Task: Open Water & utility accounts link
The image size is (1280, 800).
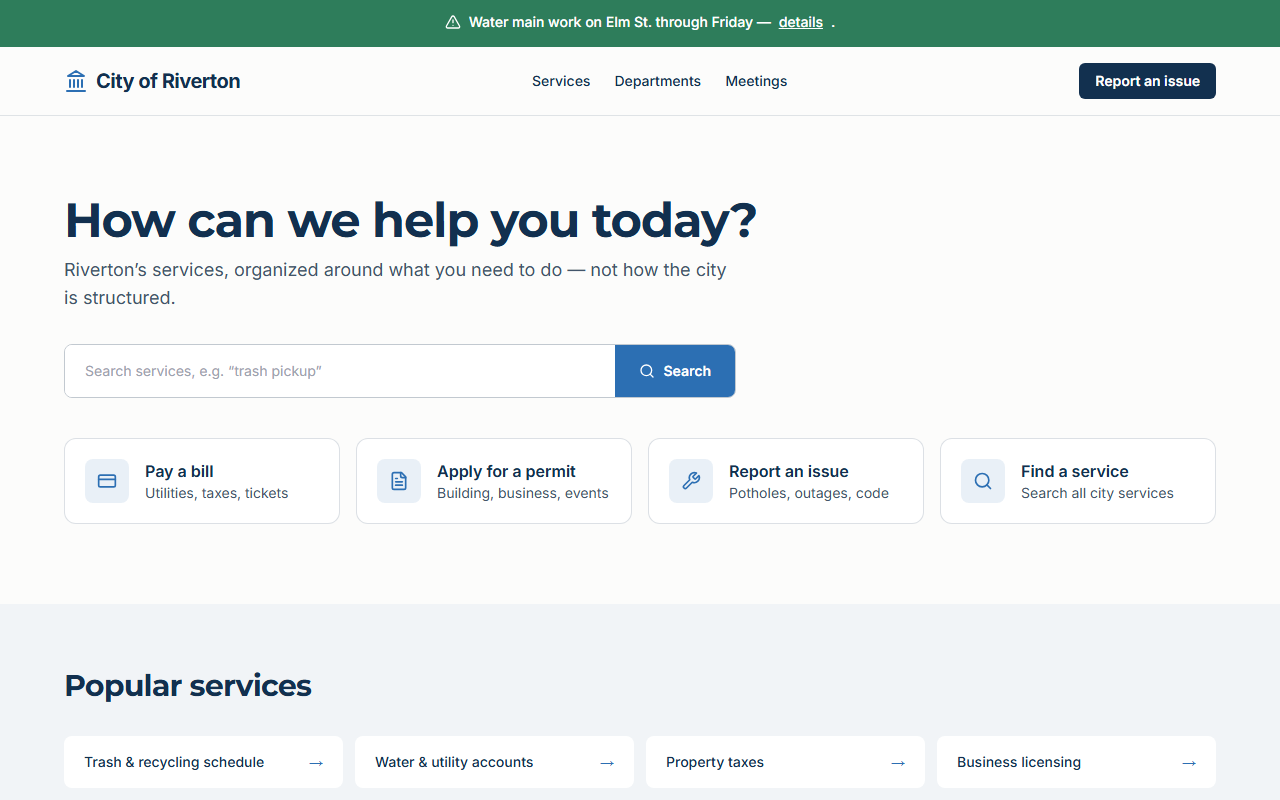Action: 494,762
